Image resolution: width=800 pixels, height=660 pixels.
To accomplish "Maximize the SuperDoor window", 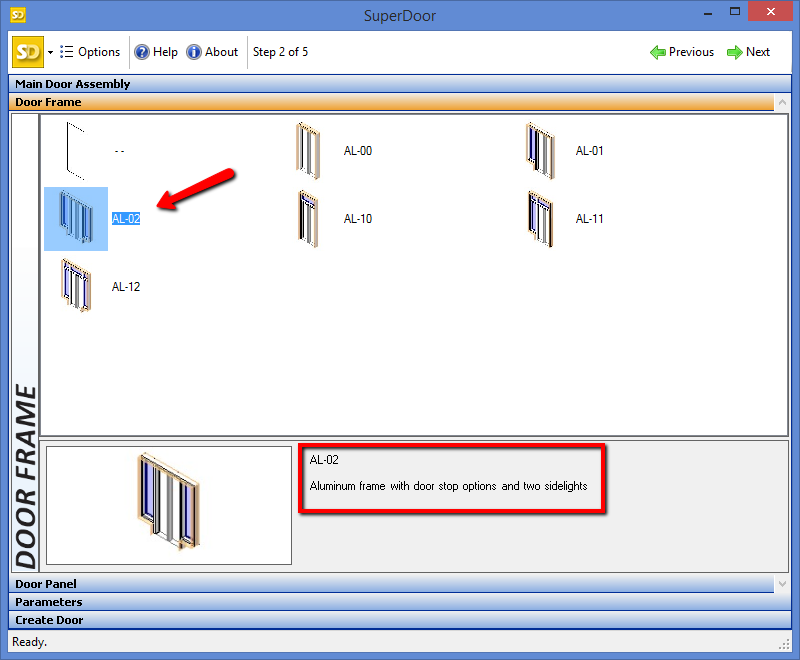I will click(735, 11).
